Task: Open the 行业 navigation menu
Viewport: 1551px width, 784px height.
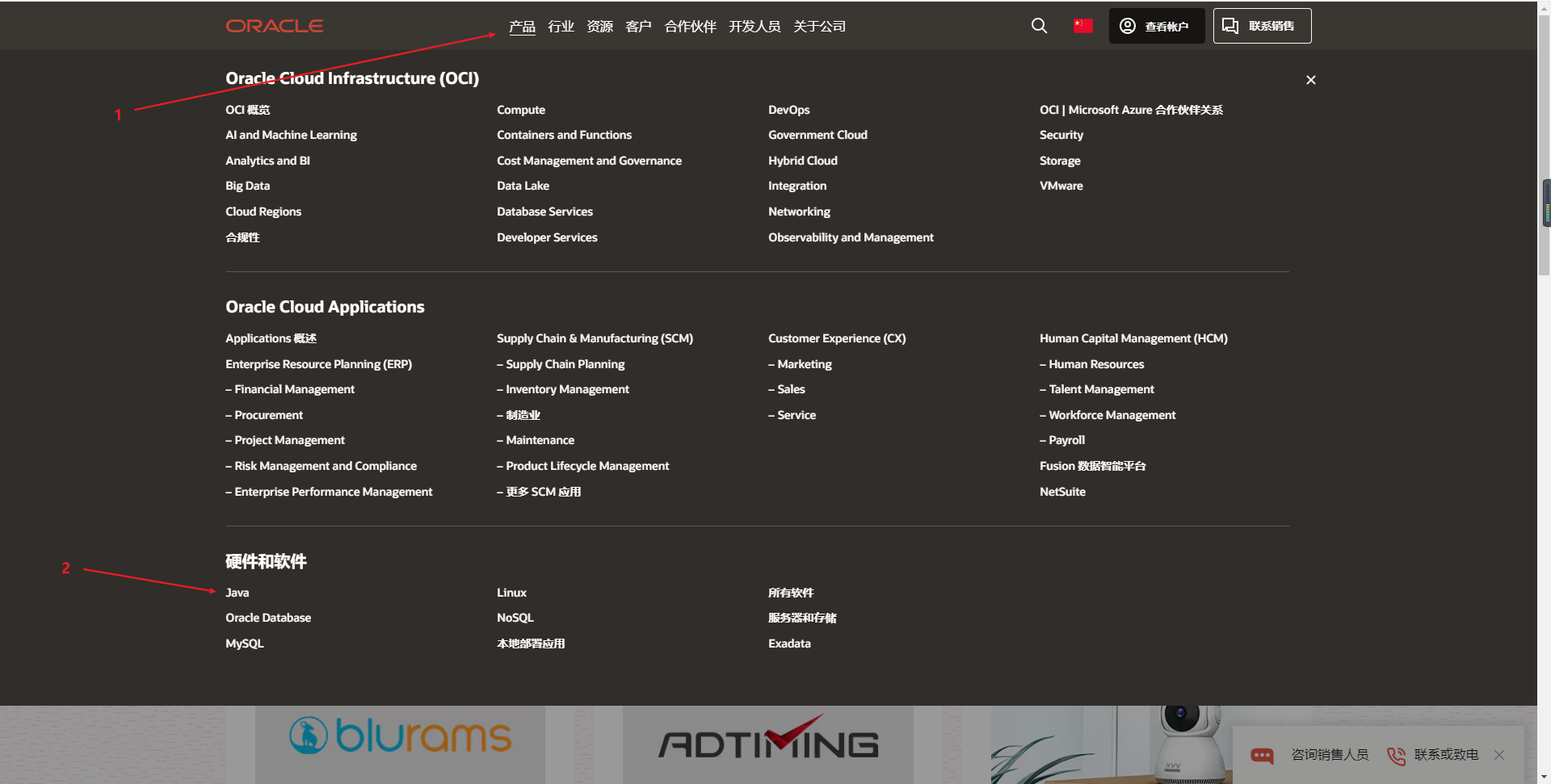Action: pyautogui.click(x=561, y=26)
